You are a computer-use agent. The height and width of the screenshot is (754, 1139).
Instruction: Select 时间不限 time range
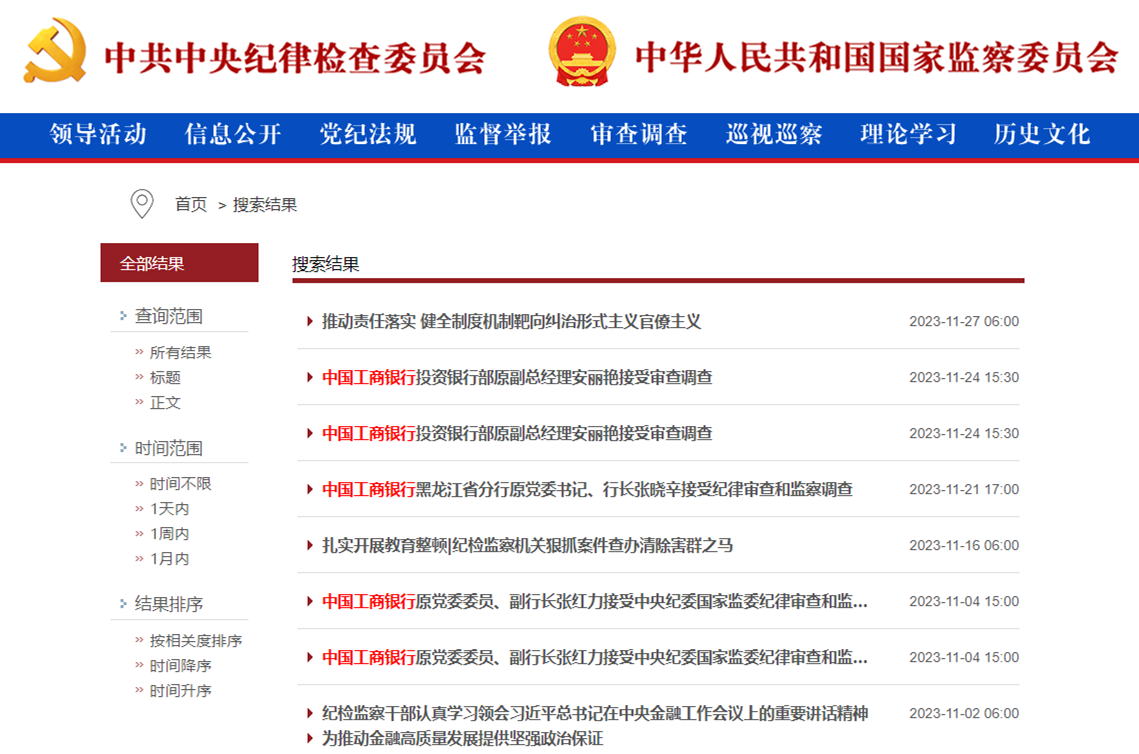(180, 484)
